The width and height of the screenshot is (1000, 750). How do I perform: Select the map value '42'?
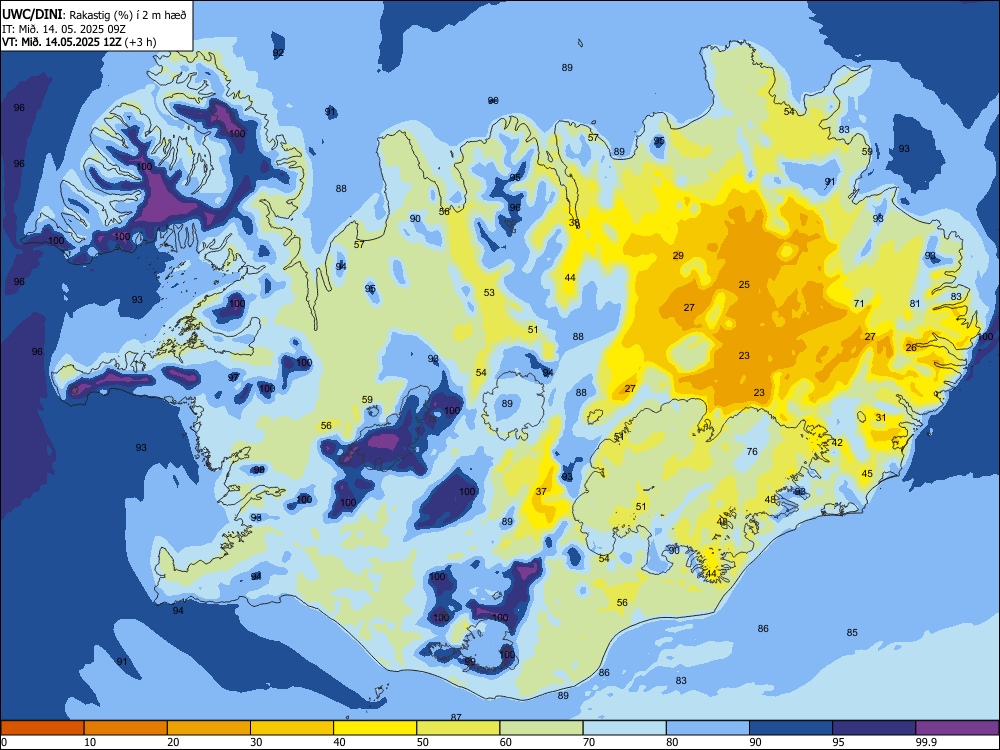pos(837,443)
